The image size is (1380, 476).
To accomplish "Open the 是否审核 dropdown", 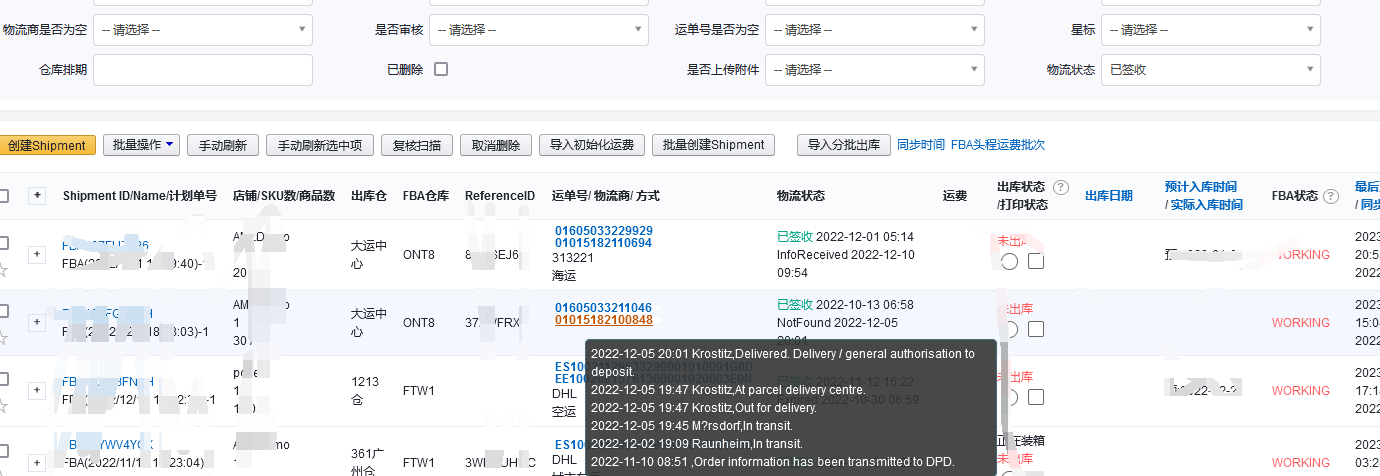I will click(x=539, y=30).
